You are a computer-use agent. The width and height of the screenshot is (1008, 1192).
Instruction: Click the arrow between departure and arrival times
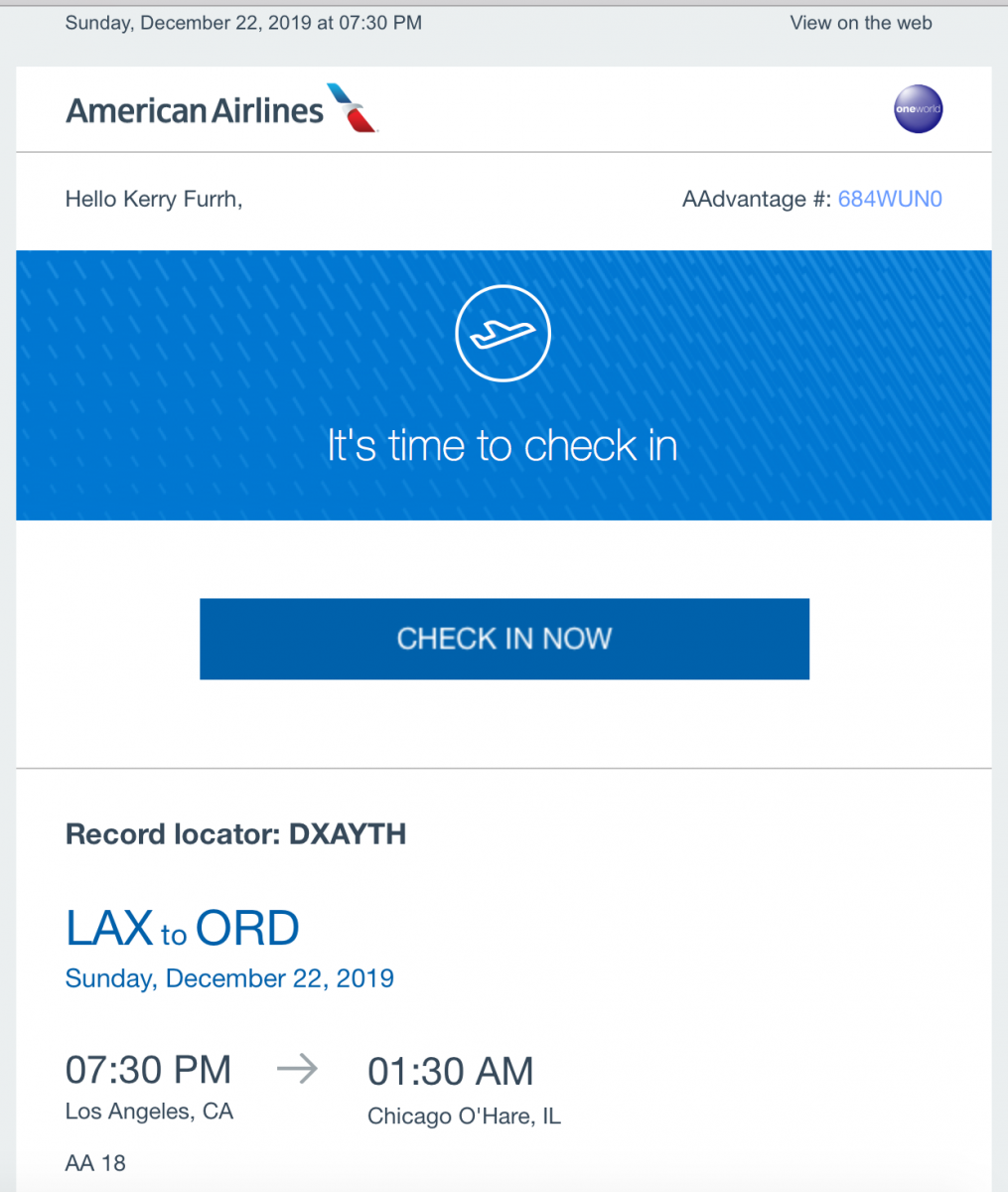click(x=297, y=1070)
